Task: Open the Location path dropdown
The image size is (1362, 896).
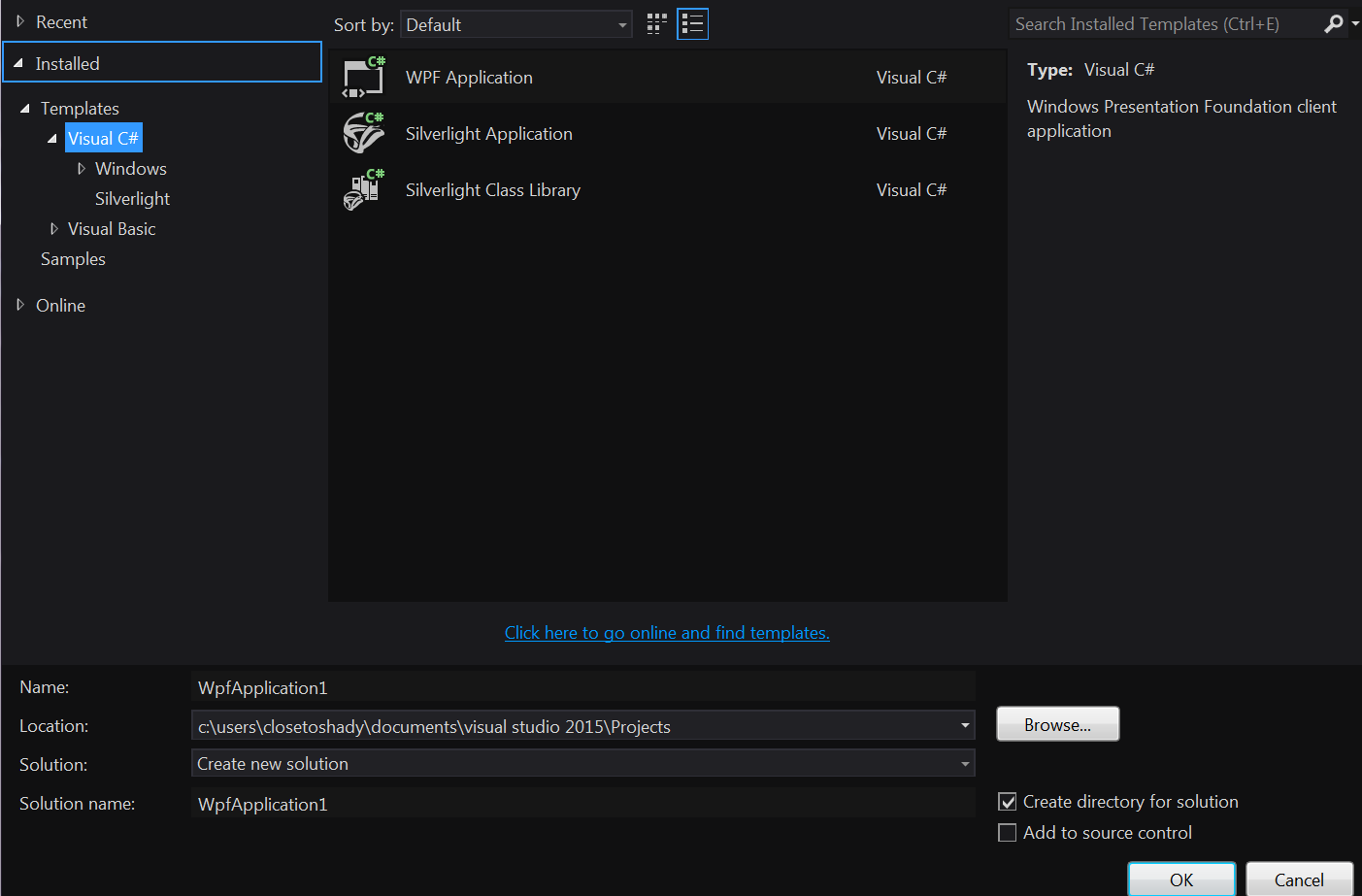Action: pos(965,726)
